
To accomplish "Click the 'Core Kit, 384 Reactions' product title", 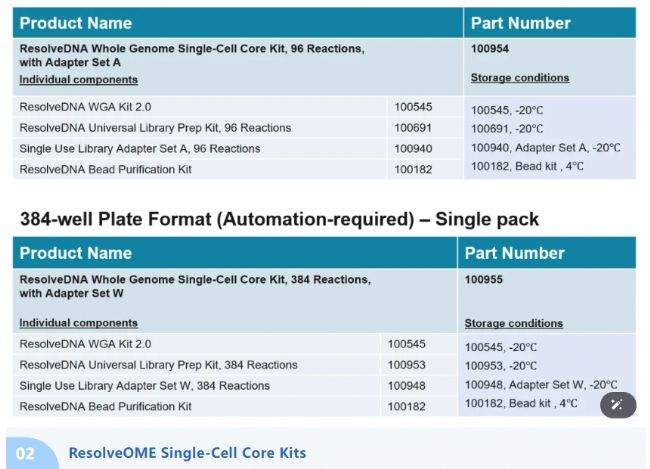I will (195, 287).
